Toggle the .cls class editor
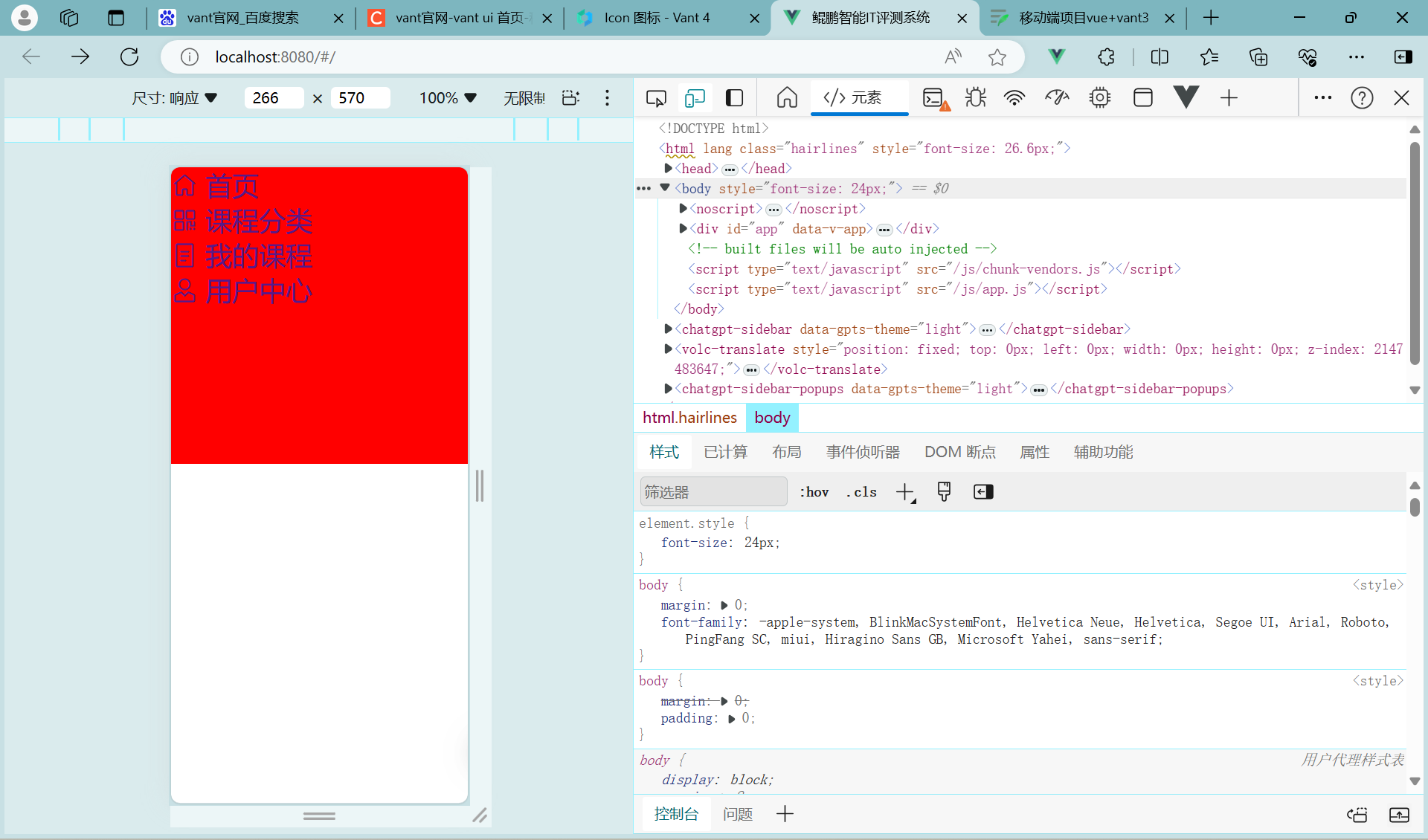Image resolution: width=1428 pixels, height=840 pixels. 861,491
